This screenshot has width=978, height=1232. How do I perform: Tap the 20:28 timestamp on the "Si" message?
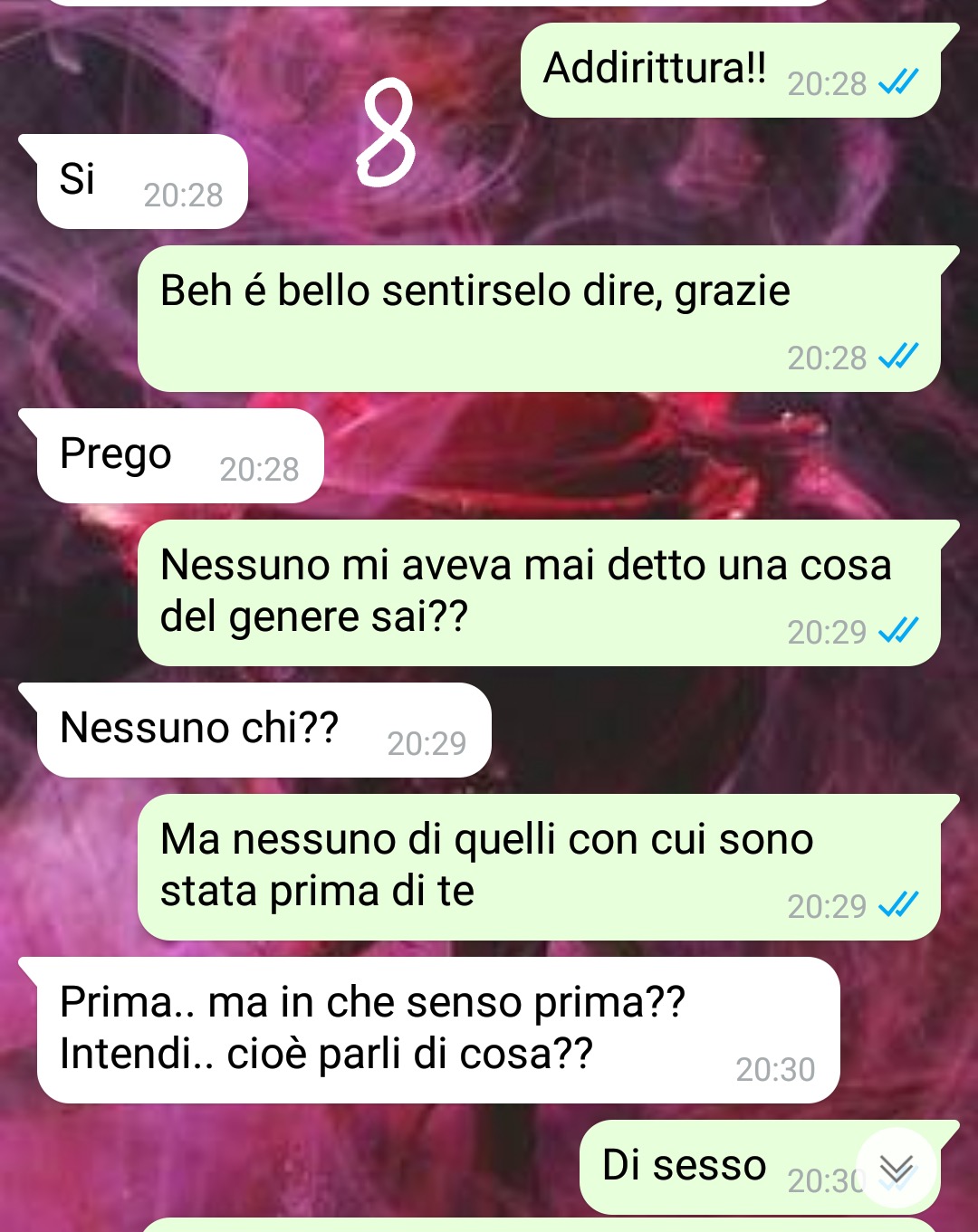pos(183,195)
